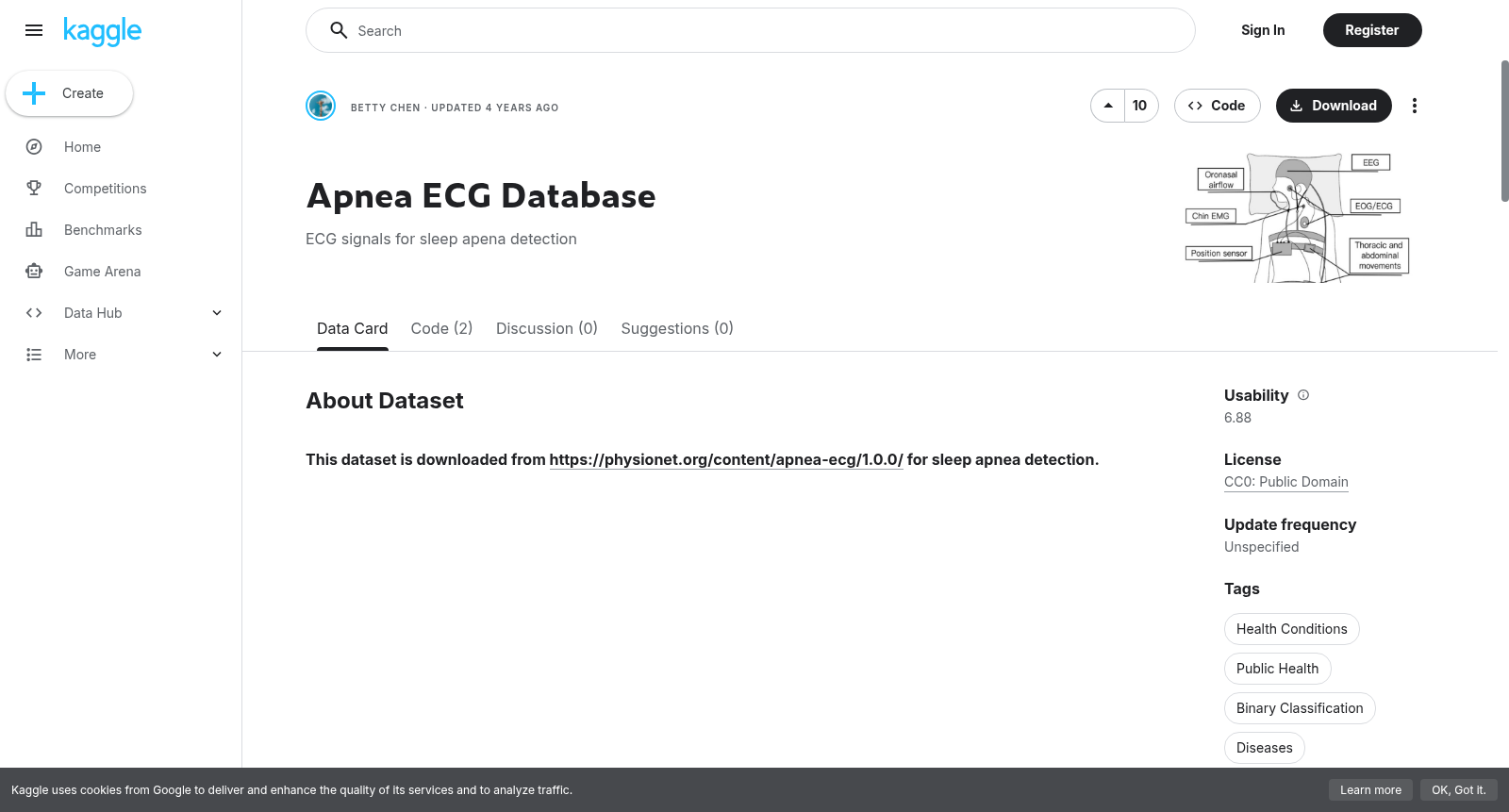Click the usability score 6.88
The height and width of the screenshot is (812, 1509).
[1237, 418]
